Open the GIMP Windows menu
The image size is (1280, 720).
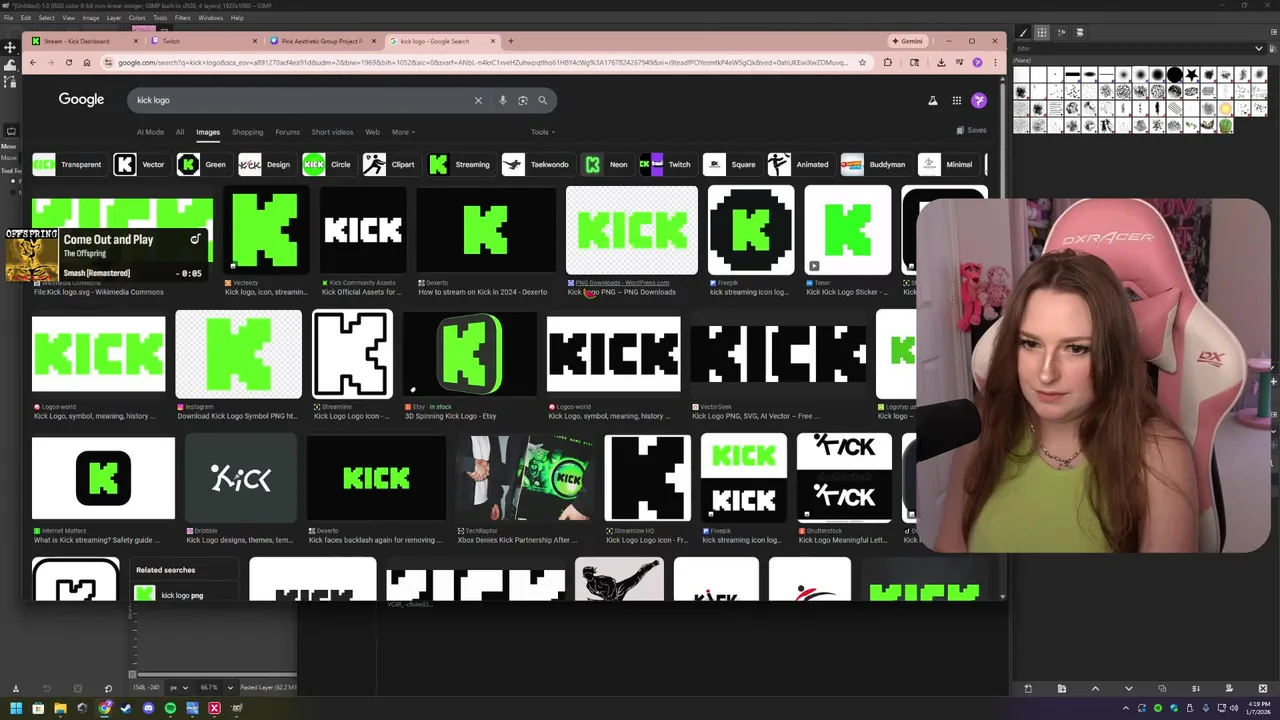(x=210, y=18)
